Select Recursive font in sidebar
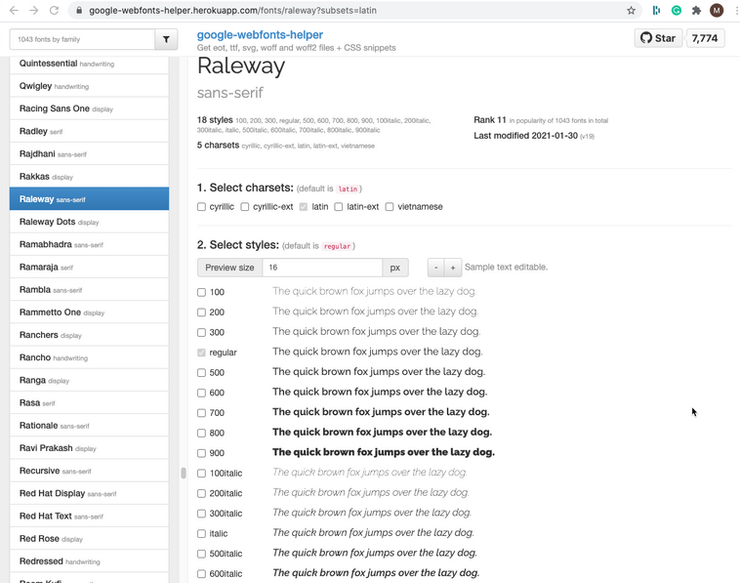This screenshot has width=740, height=583. point(89,471)
